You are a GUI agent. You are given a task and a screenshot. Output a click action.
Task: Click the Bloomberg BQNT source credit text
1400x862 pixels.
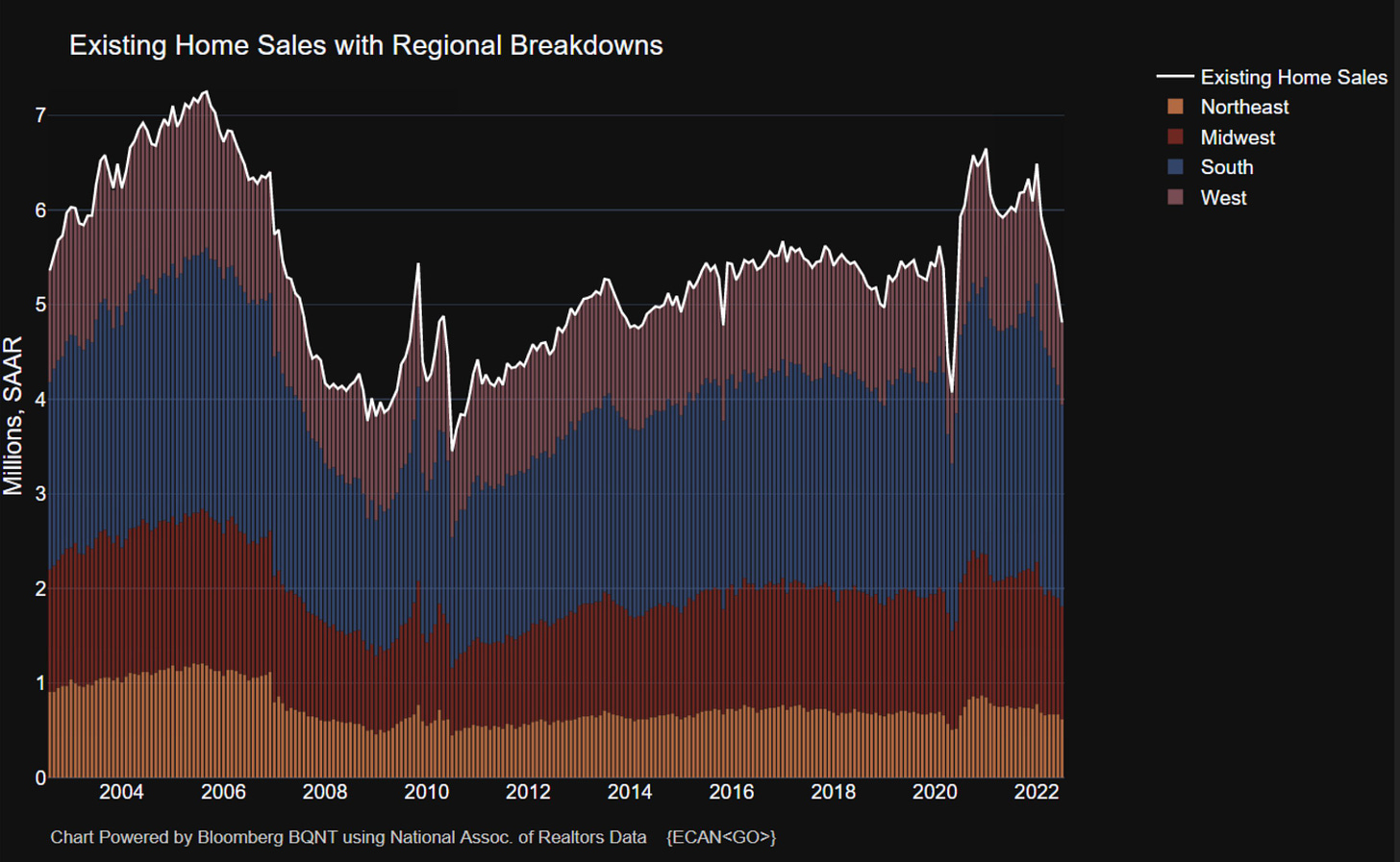click(x=348, y=837)
